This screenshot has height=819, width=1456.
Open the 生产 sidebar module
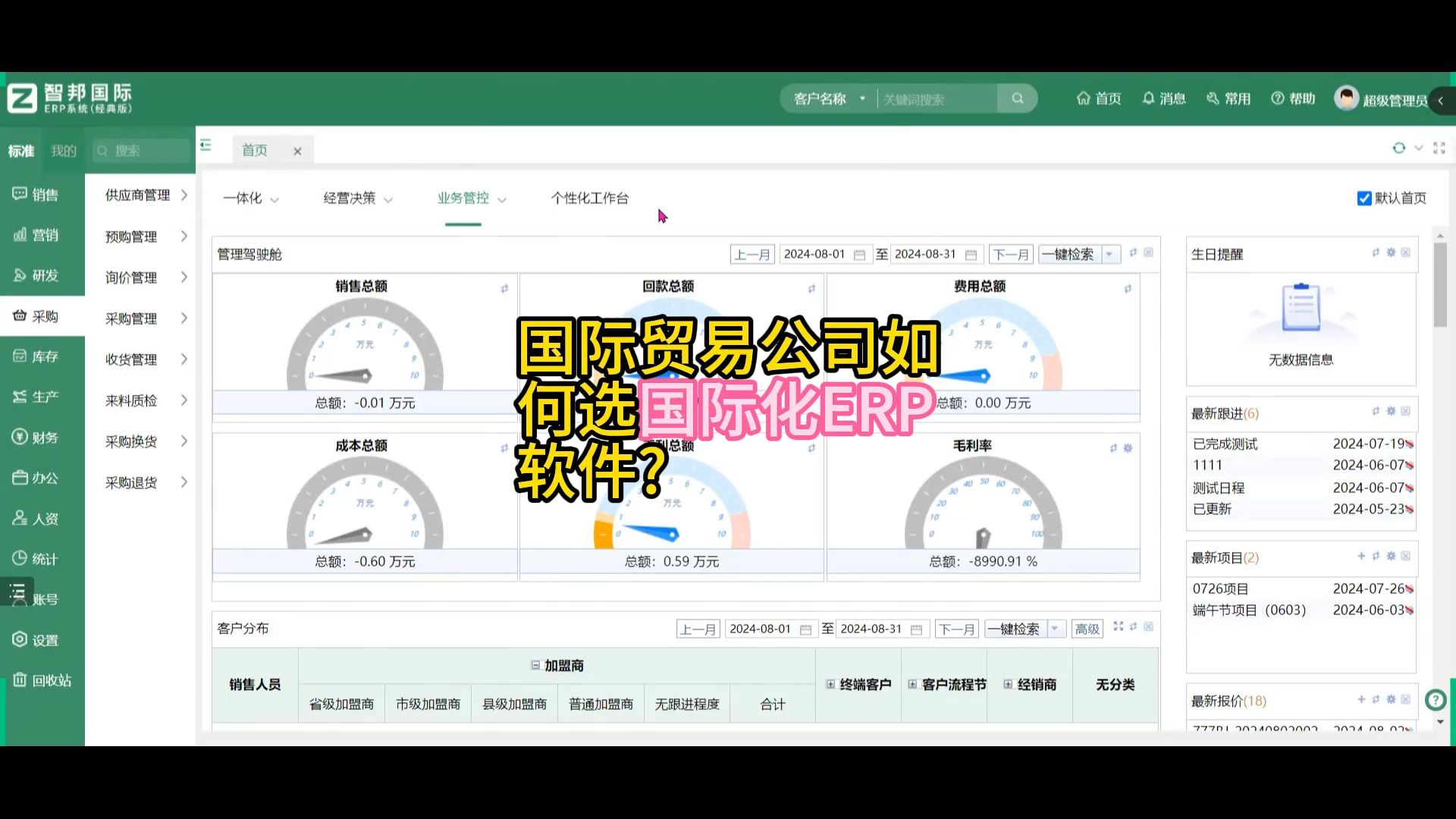(36, 397)
